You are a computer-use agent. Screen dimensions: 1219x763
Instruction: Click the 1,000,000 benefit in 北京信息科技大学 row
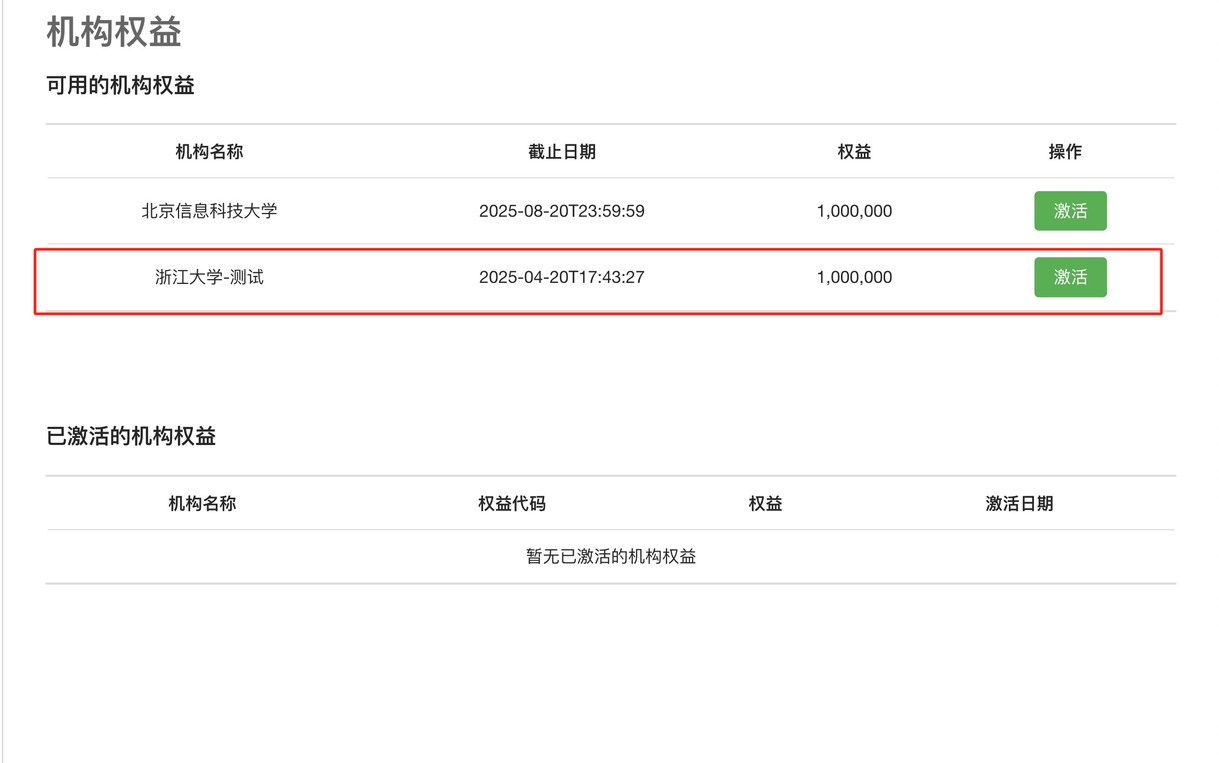coord(854,211)
